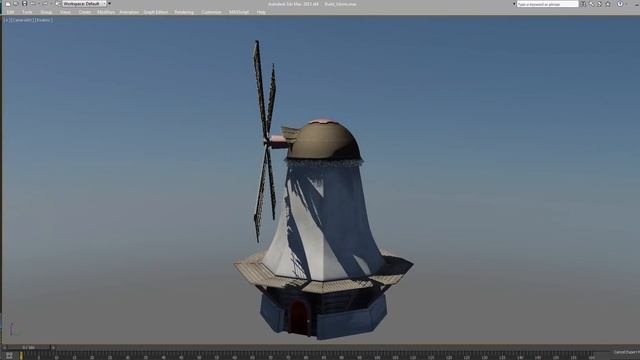Screen dimensions: 640x360
Task: Click the search binoculars icon
Action: click(x=583, y=4)
